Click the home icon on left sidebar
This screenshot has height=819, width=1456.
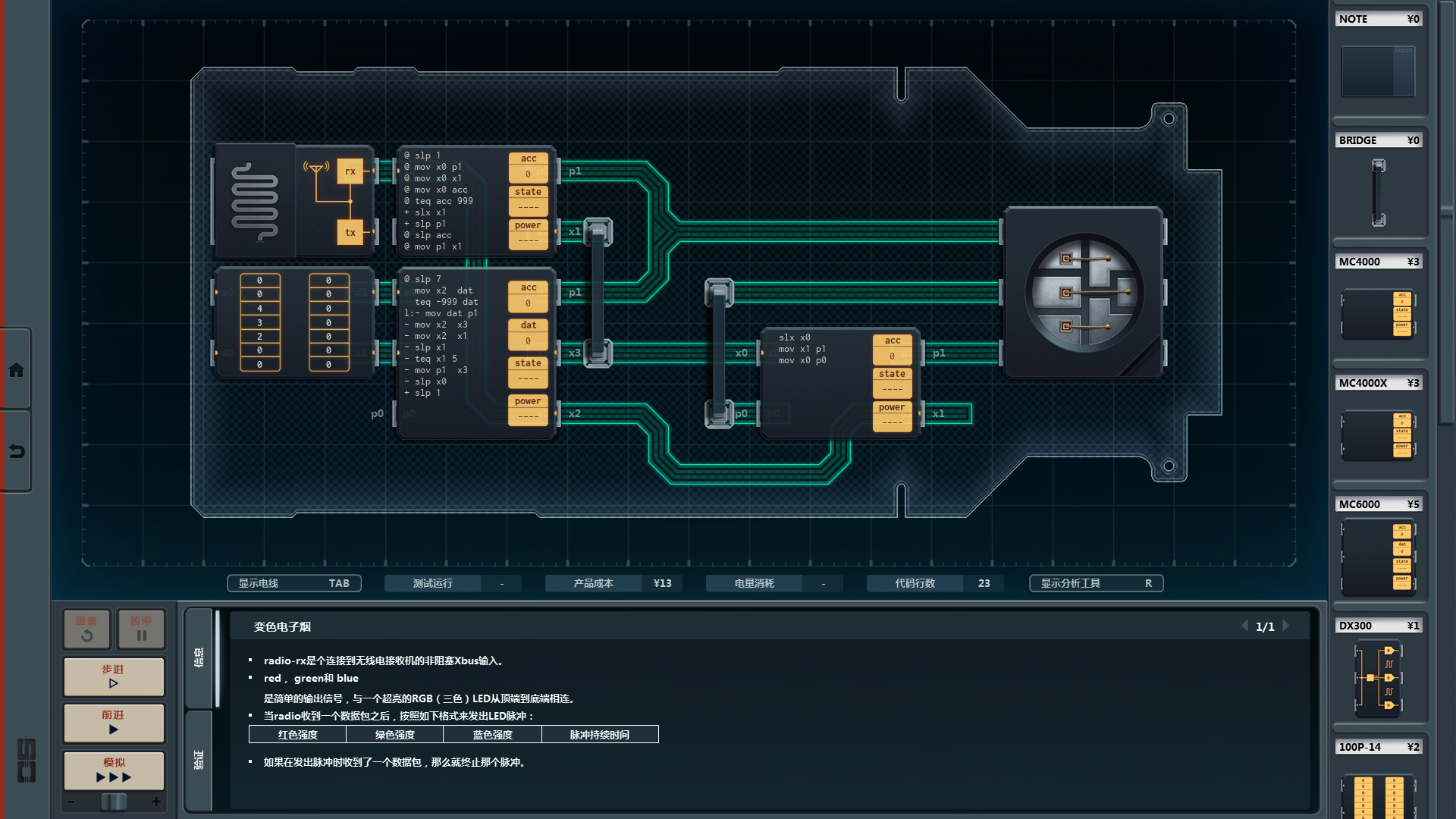[16, 370]
